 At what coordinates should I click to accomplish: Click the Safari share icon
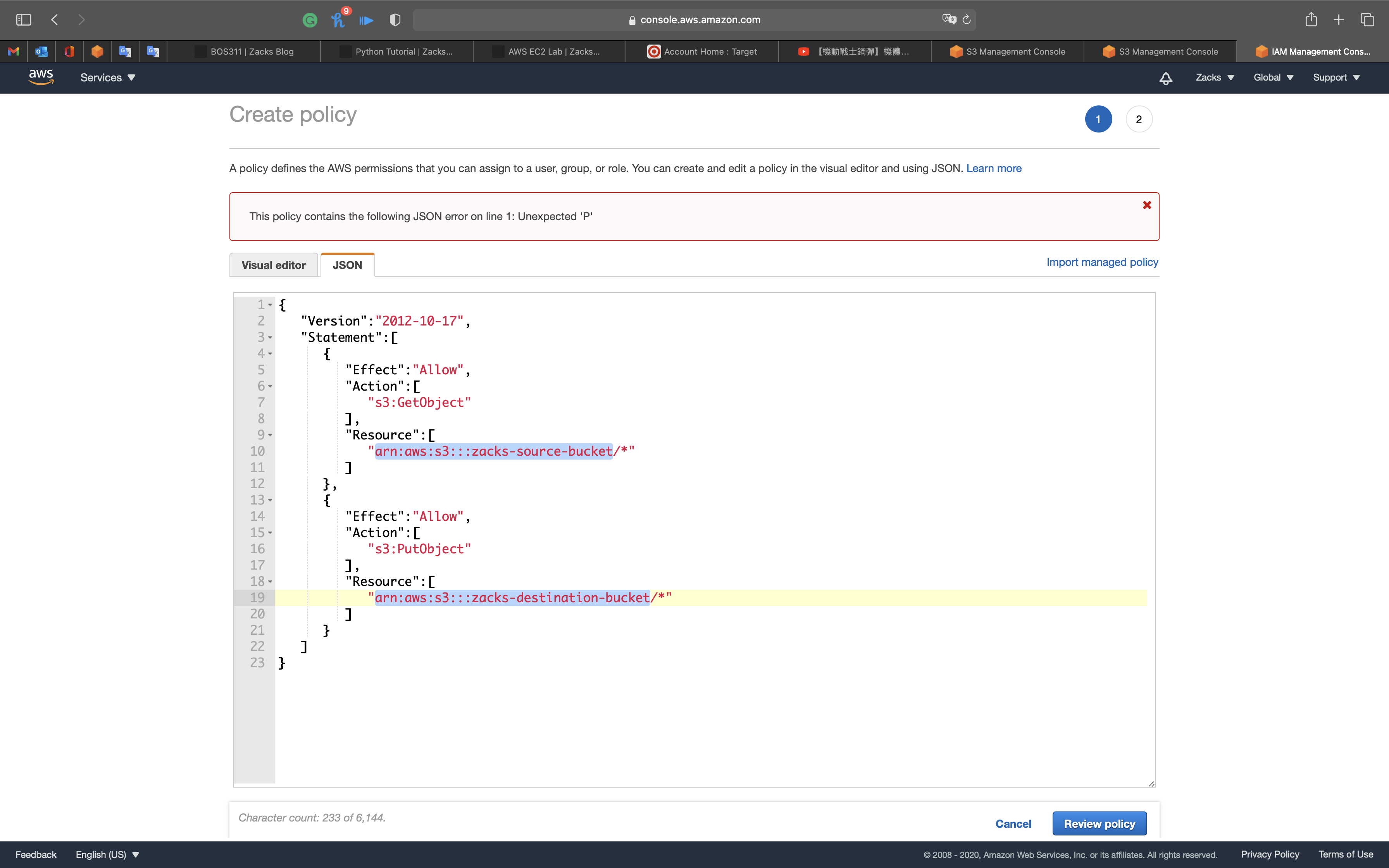tap(1311, 19)
